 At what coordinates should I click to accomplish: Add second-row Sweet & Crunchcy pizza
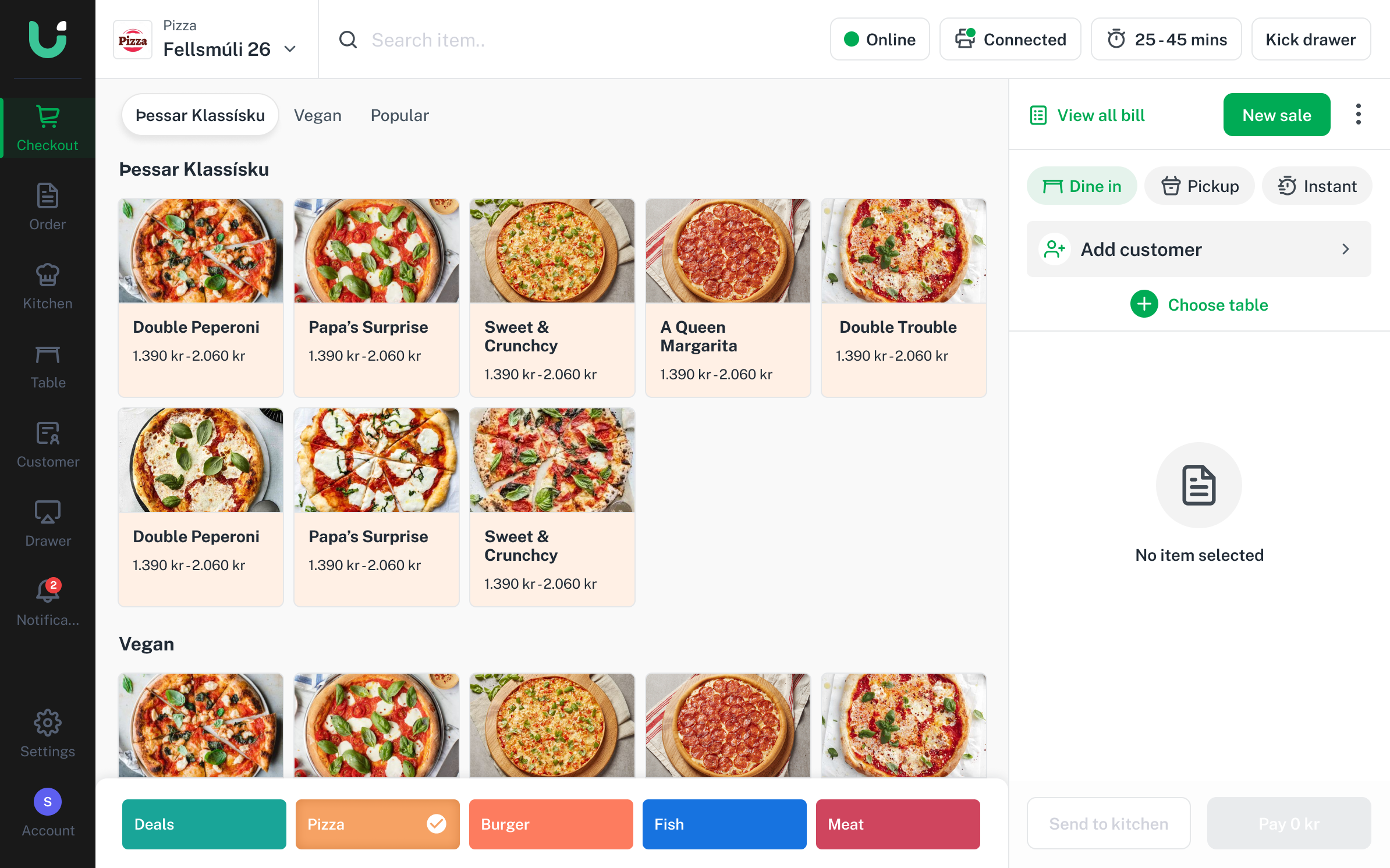[x=552, y=507]
